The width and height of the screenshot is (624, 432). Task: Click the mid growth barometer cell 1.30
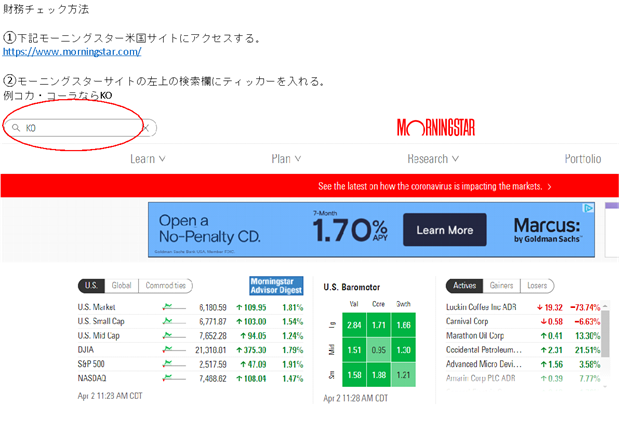[x=404, y=350]
